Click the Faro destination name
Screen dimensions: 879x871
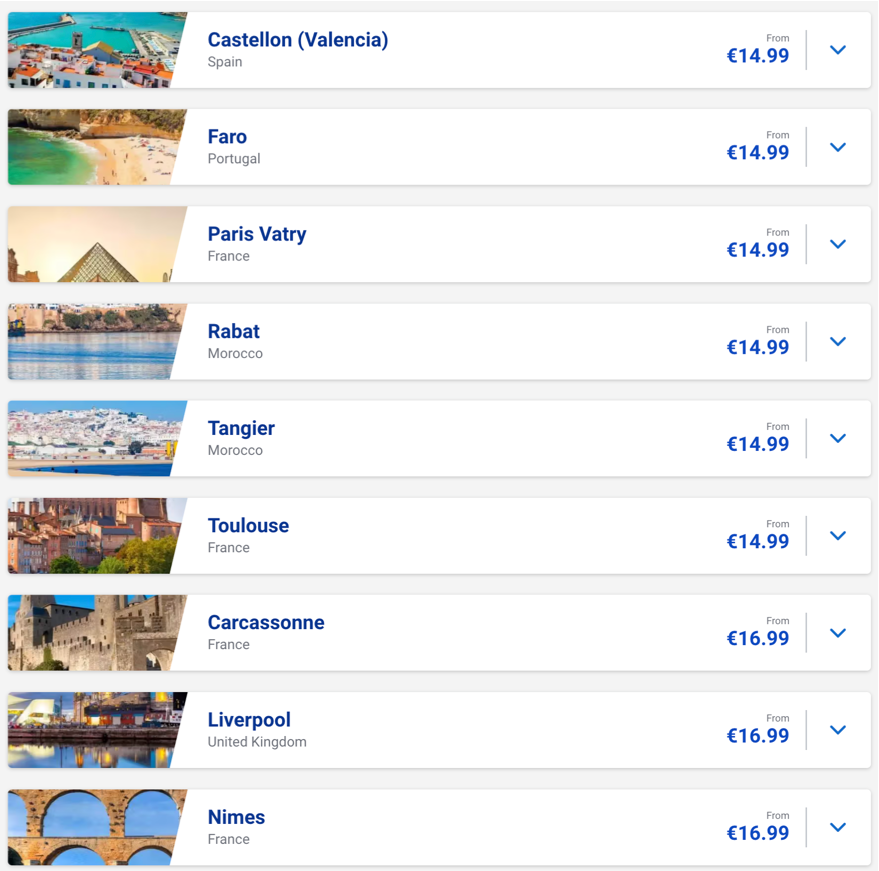pos(227,137)
